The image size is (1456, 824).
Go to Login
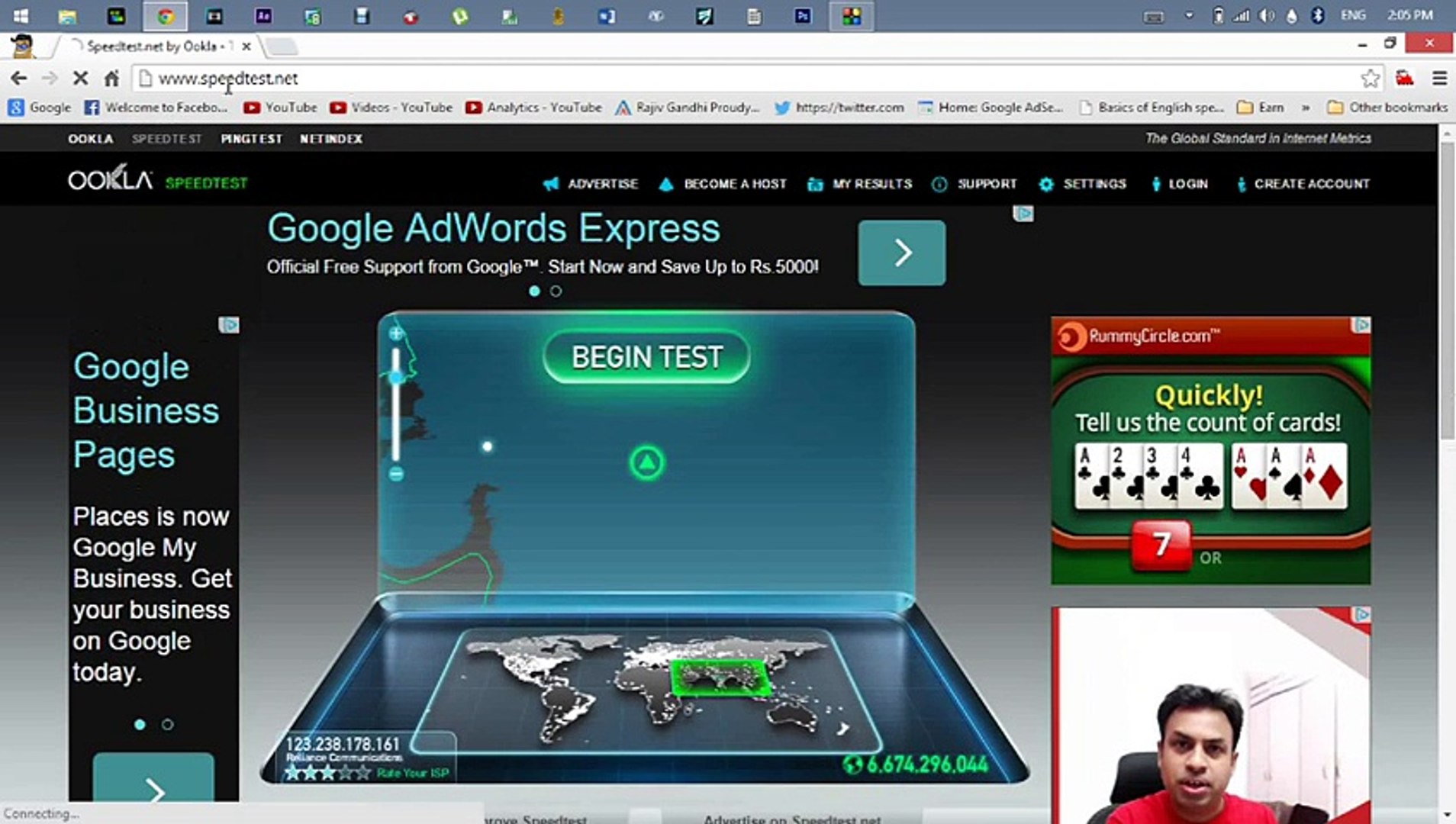point(1188,184)
